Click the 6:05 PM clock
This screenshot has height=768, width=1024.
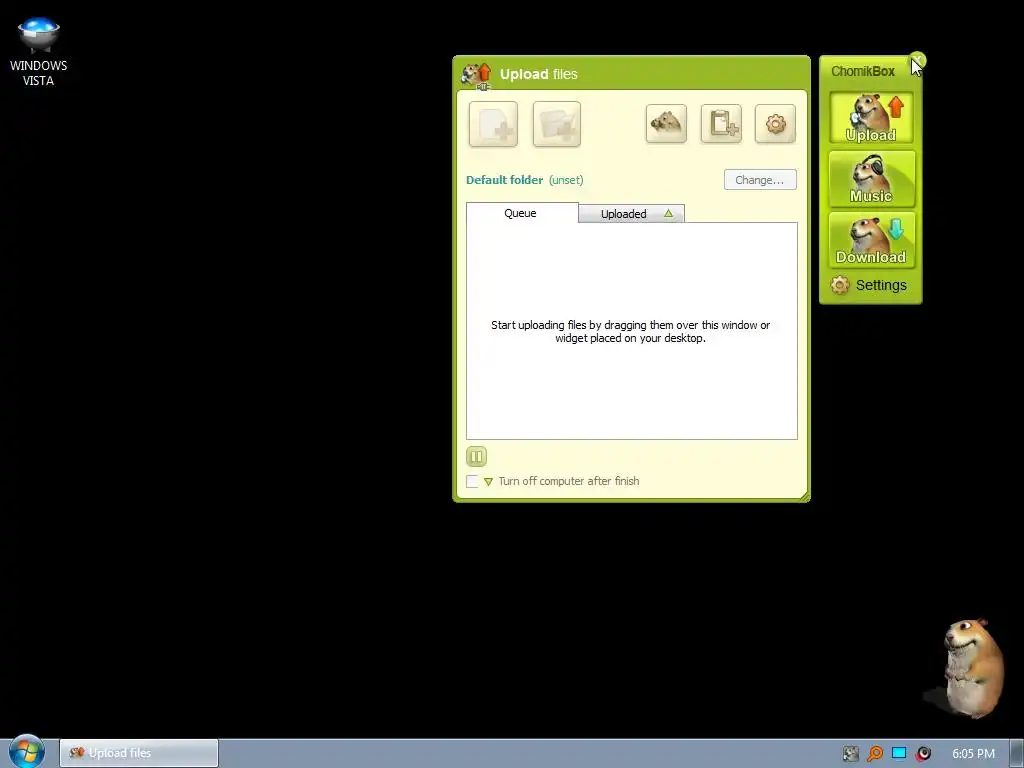pos(973,754)
